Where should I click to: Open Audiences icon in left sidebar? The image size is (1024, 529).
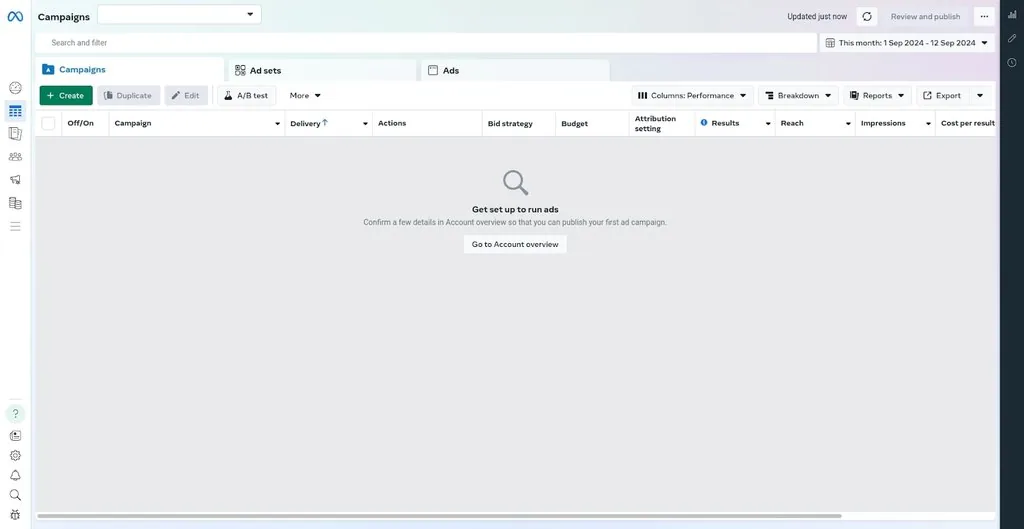(x=15, y=157)
